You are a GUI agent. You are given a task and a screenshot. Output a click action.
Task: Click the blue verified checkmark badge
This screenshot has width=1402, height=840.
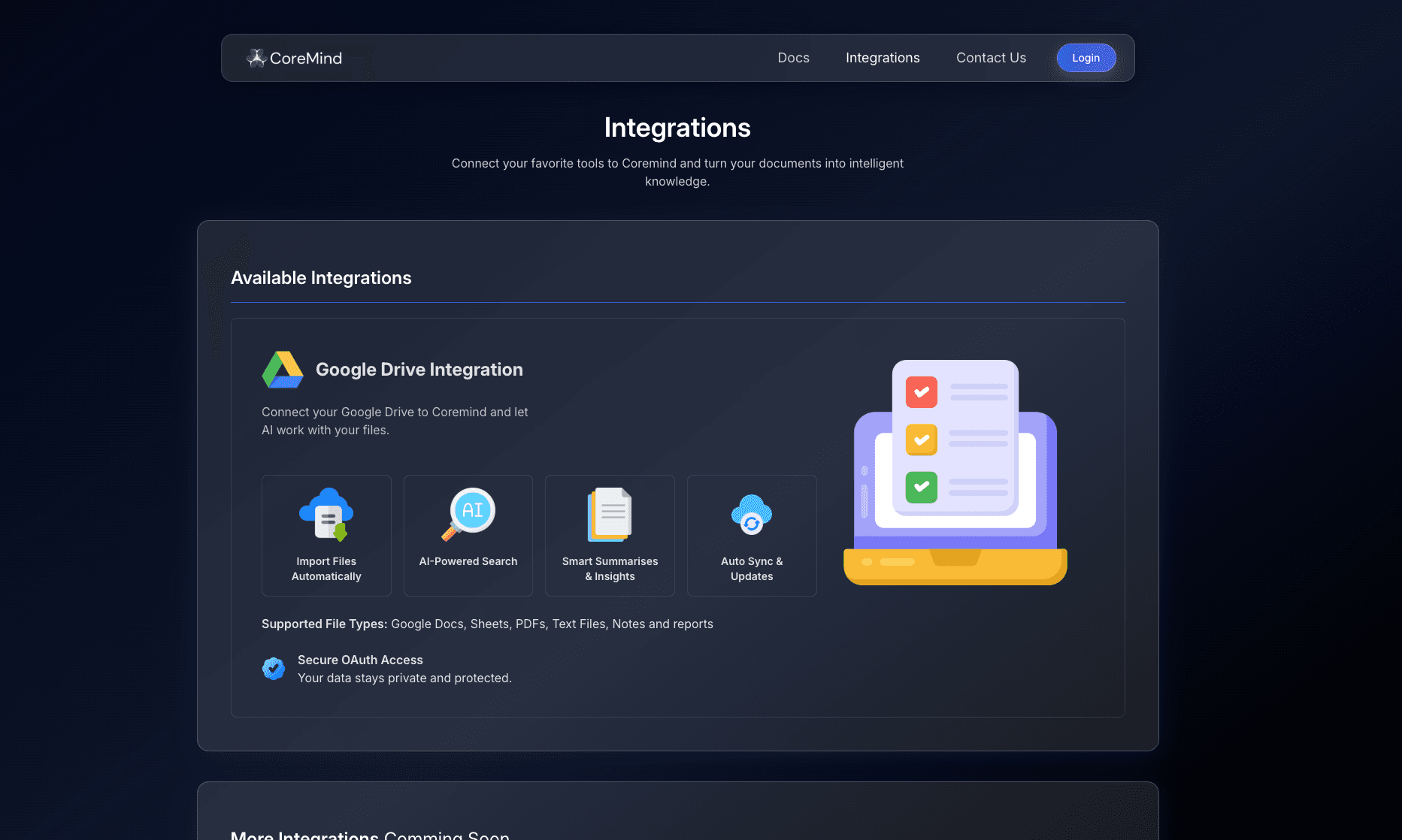tap(274, 668)
